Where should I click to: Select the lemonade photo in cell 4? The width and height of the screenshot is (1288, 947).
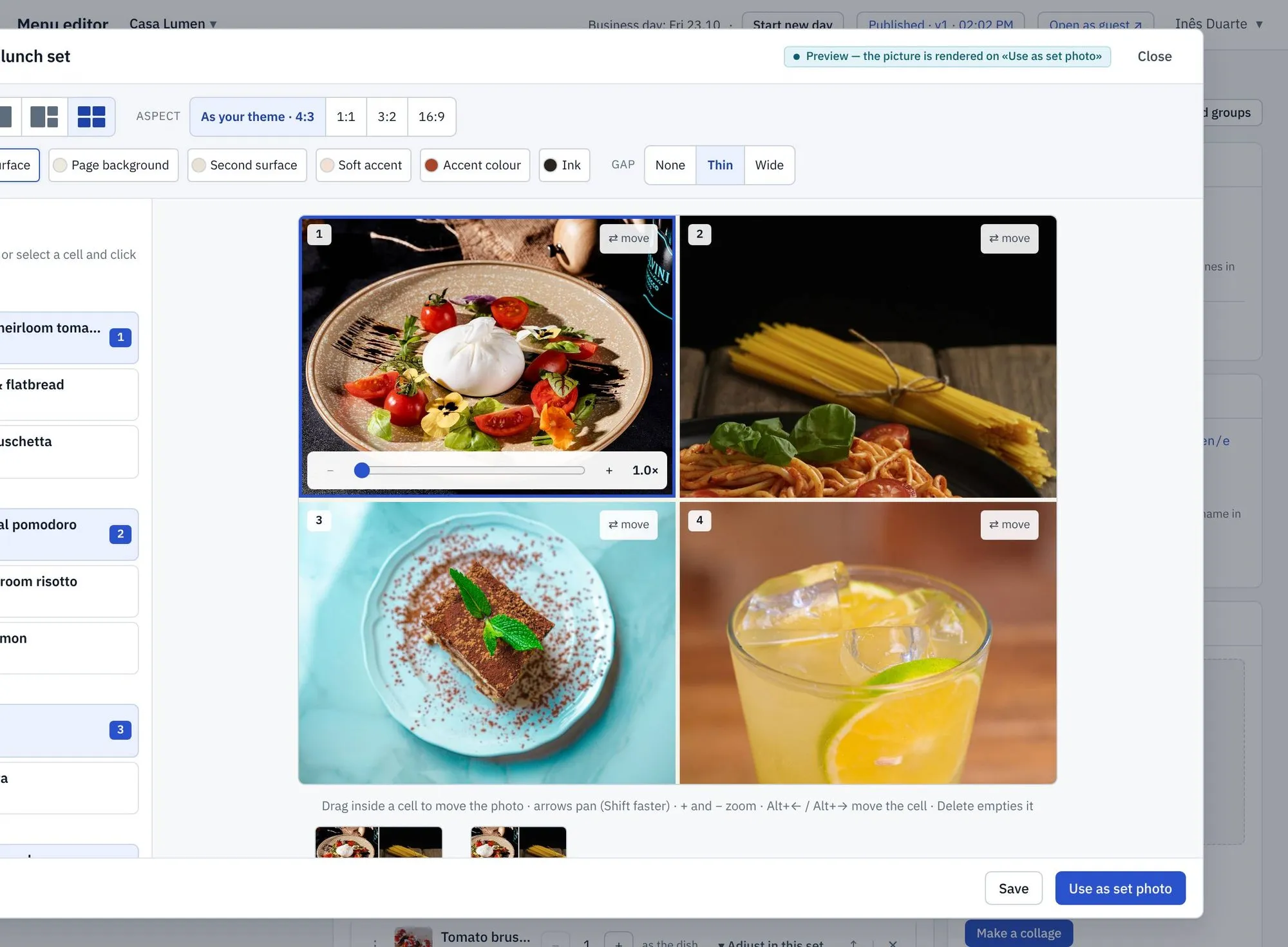point(868,642)
